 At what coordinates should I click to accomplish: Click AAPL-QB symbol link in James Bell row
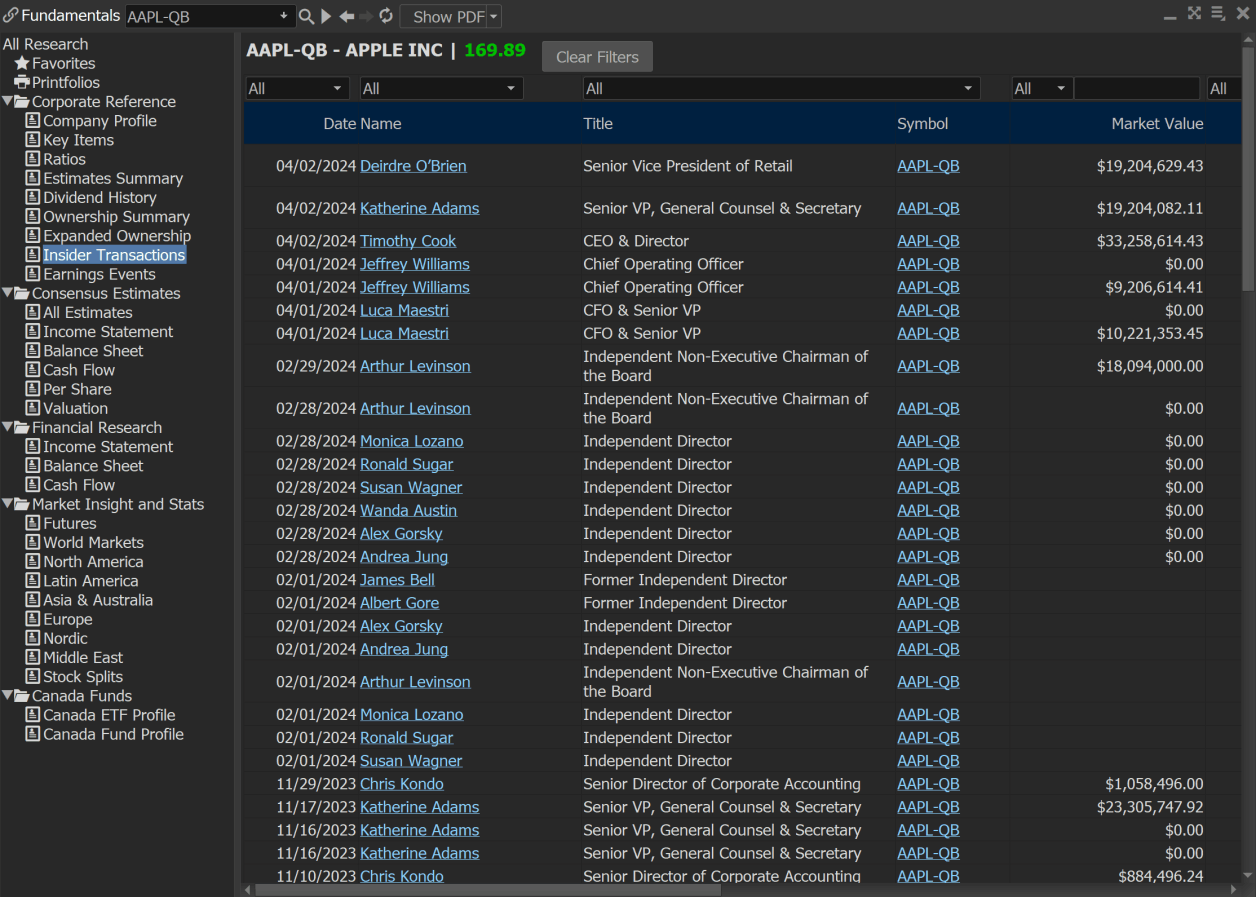(928, 580)
